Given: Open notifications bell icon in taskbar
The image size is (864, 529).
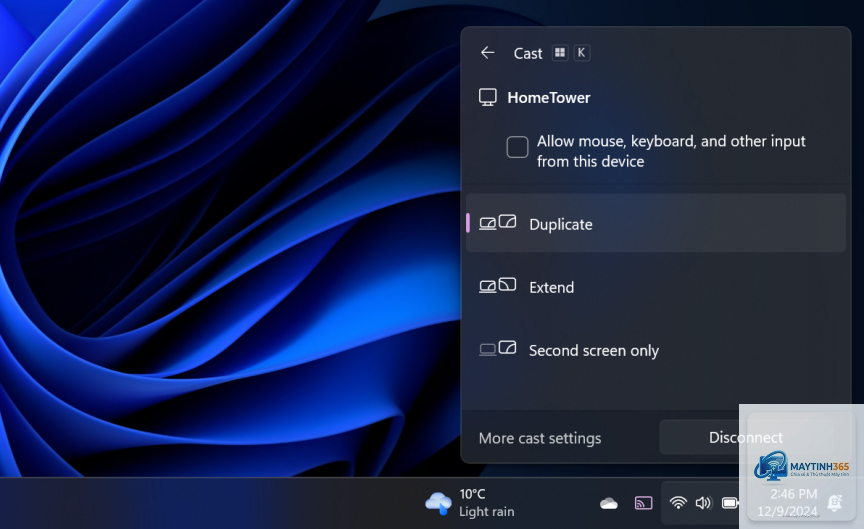Looking at the screenshot, I should 835,503.
